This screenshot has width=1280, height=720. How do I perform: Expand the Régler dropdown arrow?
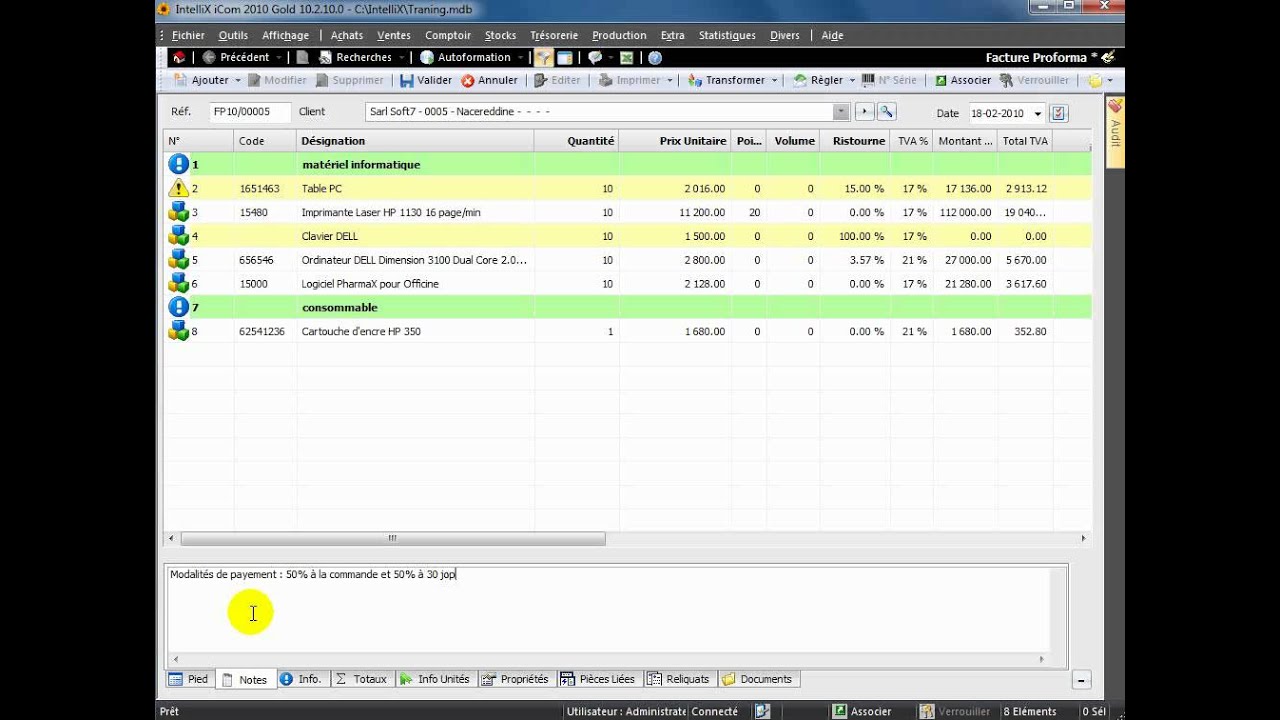[x=853, y=80]
